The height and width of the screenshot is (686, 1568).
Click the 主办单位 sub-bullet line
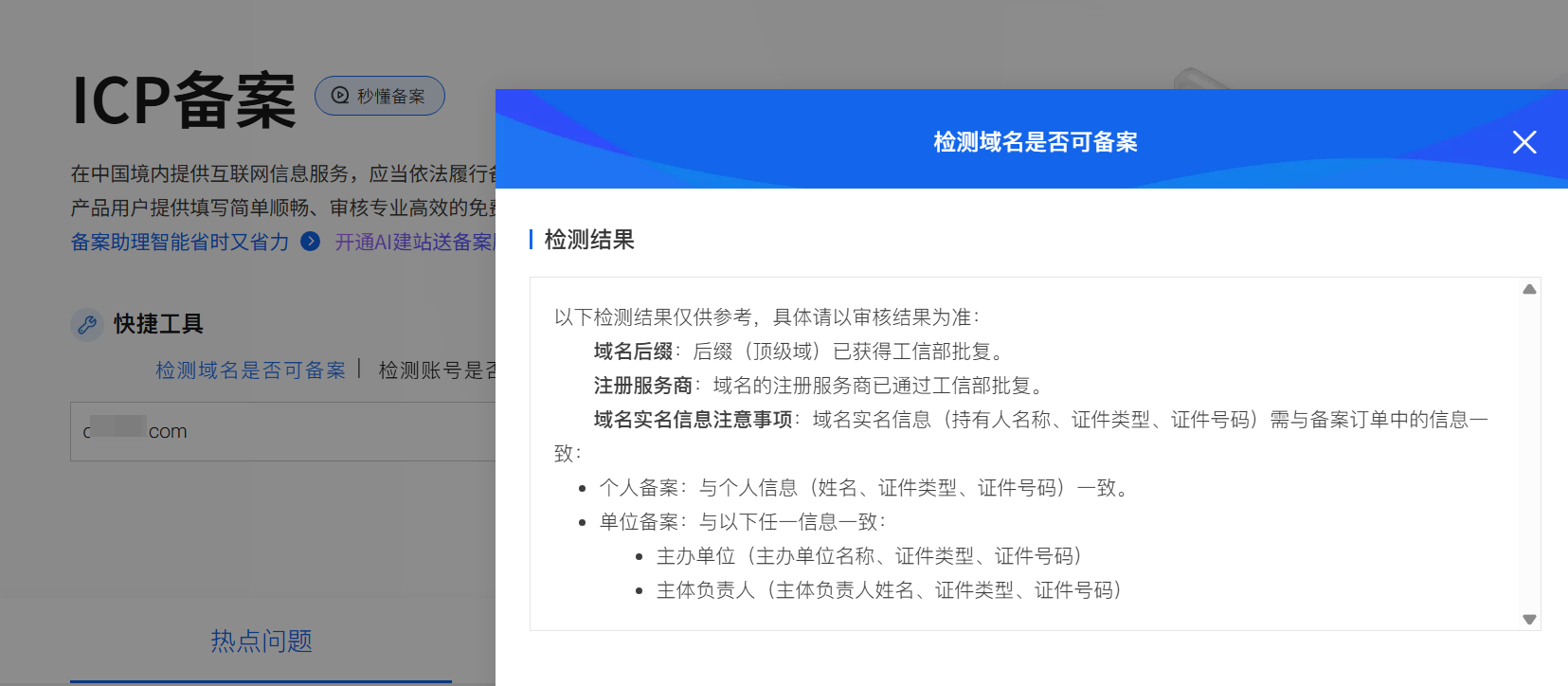[x=869, y=556]
